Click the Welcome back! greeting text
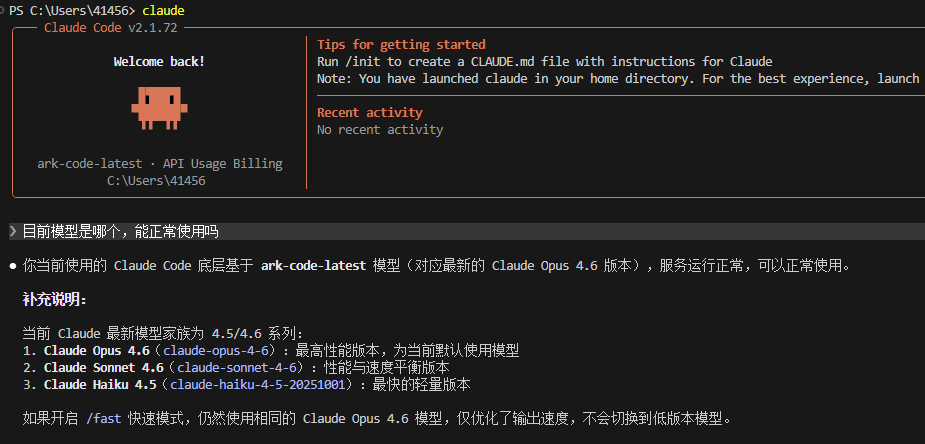The height and width of the screenshot is (444, 925). 159,62
